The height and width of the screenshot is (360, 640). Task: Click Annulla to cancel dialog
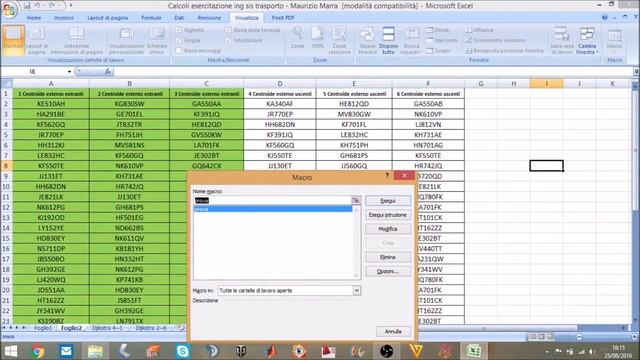(393, 331)
